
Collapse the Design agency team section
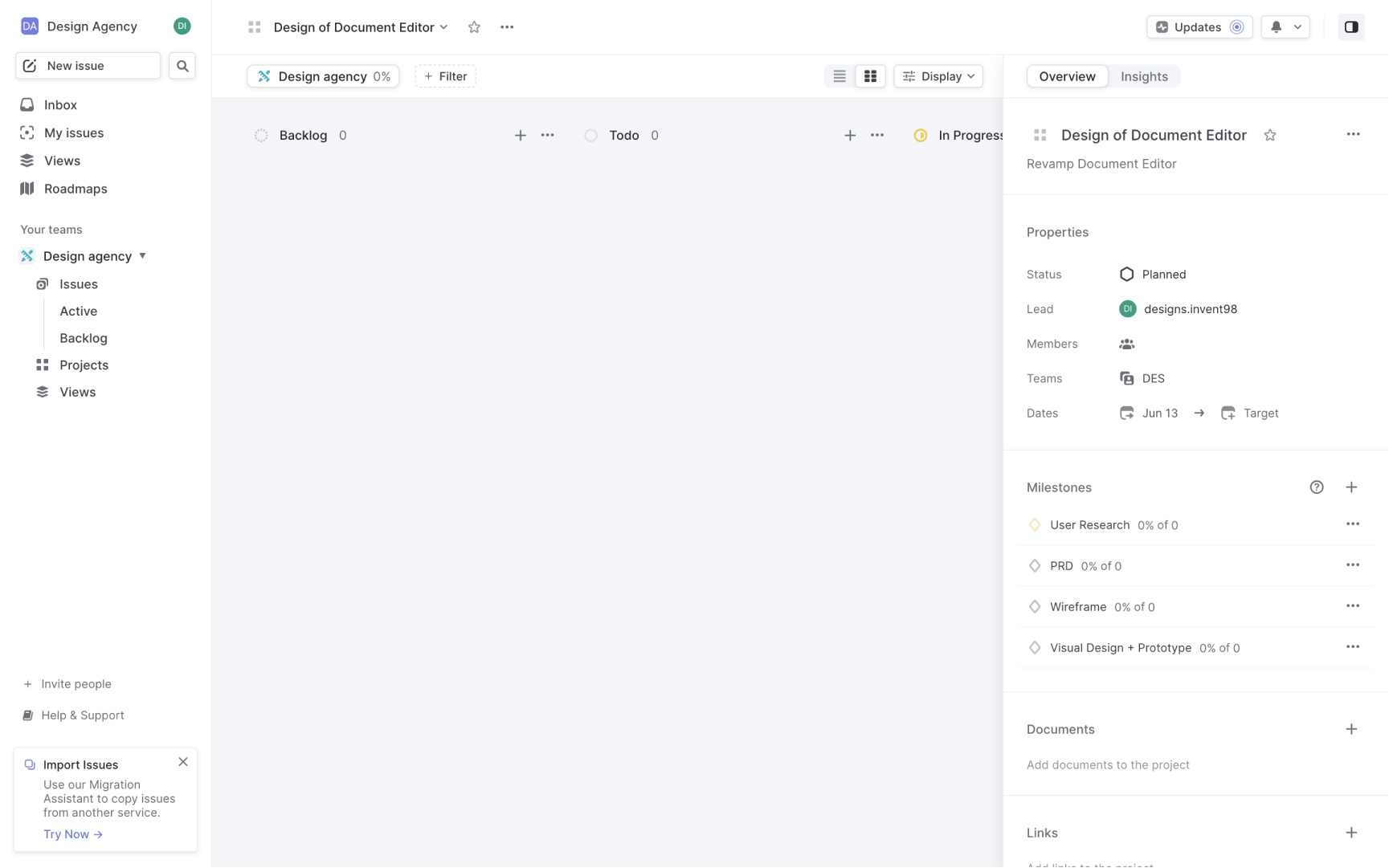(x=143, y=255)
